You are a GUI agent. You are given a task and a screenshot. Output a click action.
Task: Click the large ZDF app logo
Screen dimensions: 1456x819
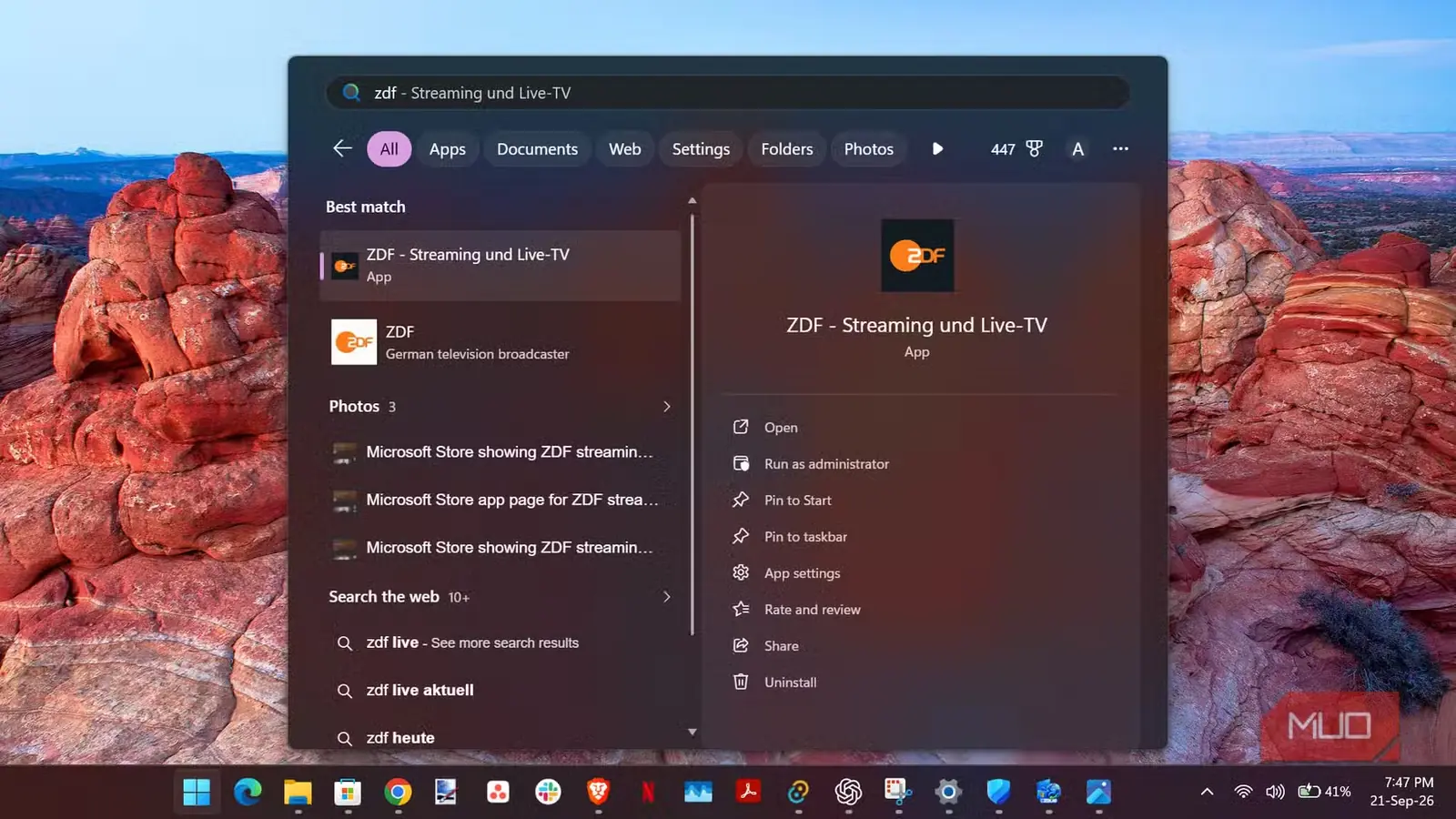917,256
